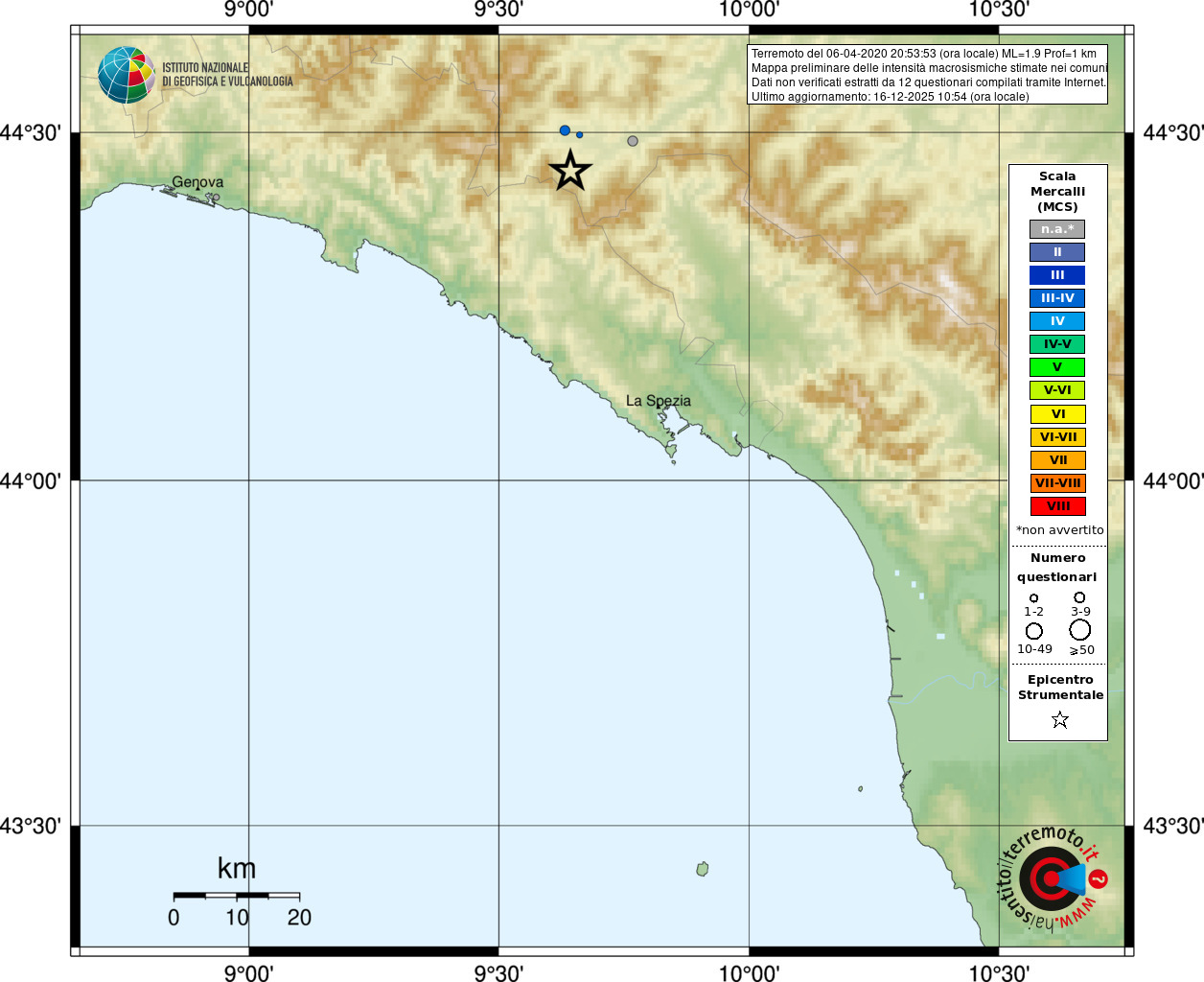Click the VII orange legend swatch
Image resolution: width=1204 pixels, height=982 pixels.
[1057, 460]
